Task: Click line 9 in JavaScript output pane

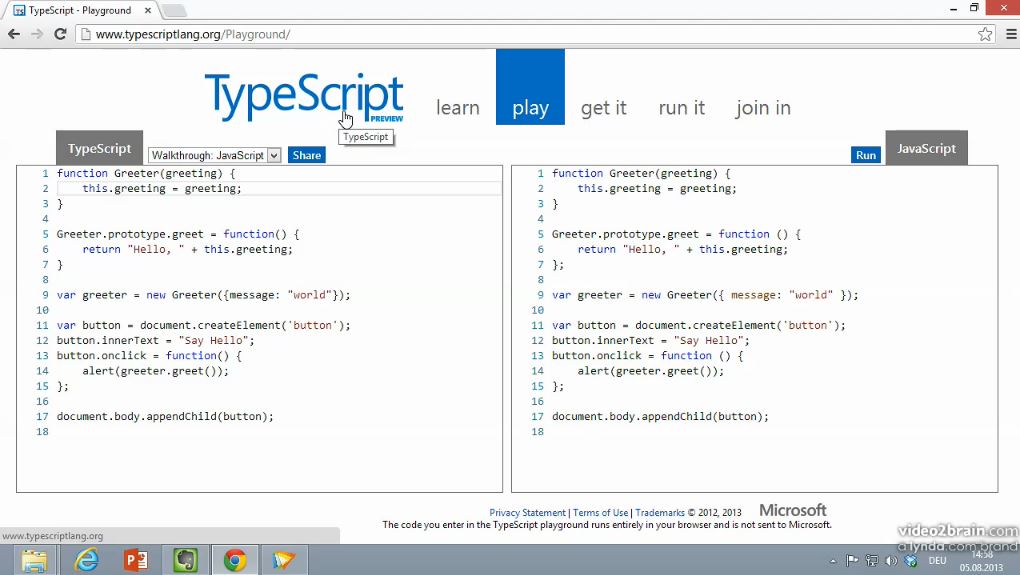Action: pos(705,295)
